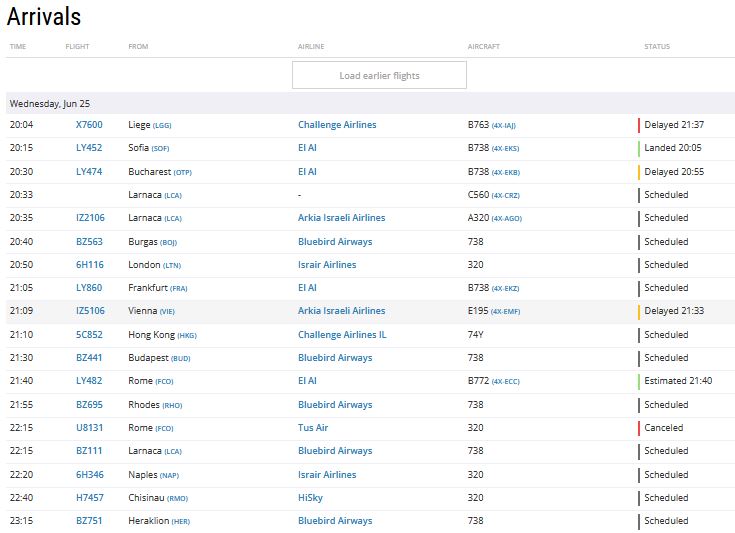Open aircraft registration 4X-AGO link

(507, 218)
